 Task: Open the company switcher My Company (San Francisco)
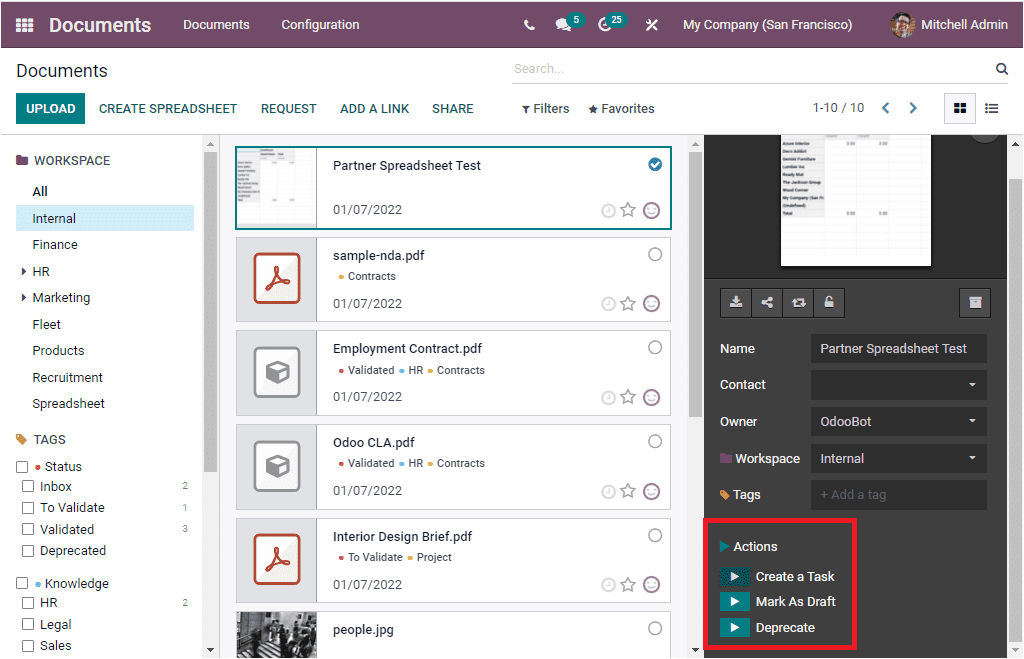(x=767, y=25)
